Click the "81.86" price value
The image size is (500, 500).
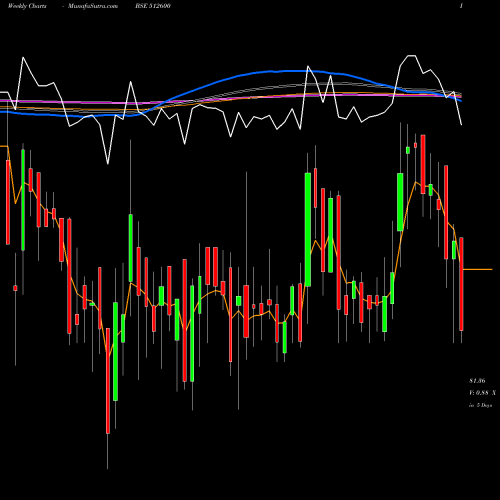(x=477, y=381)
